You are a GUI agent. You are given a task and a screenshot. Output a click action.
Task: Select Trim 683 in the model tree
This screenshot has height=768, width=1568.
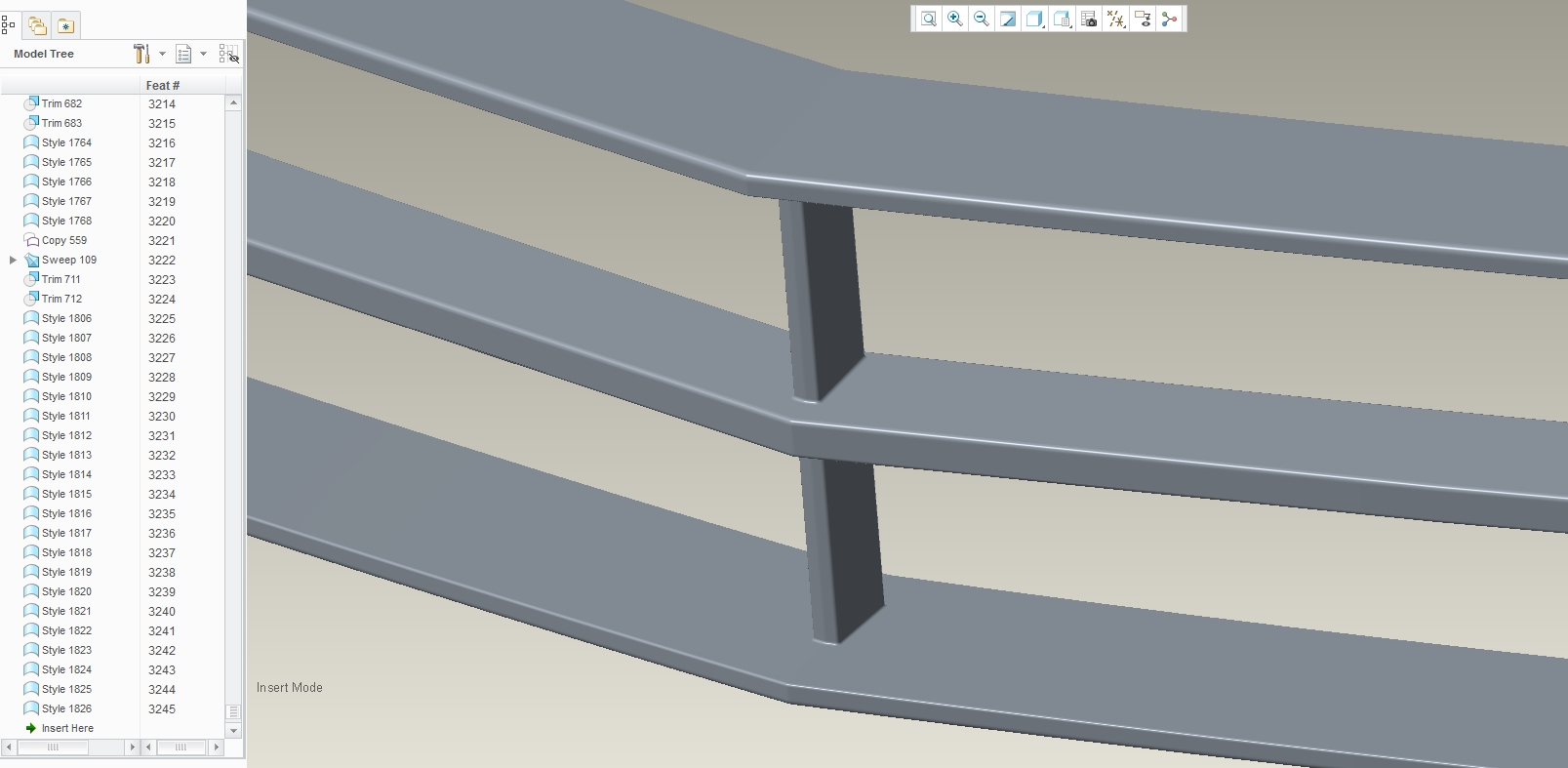61,123
